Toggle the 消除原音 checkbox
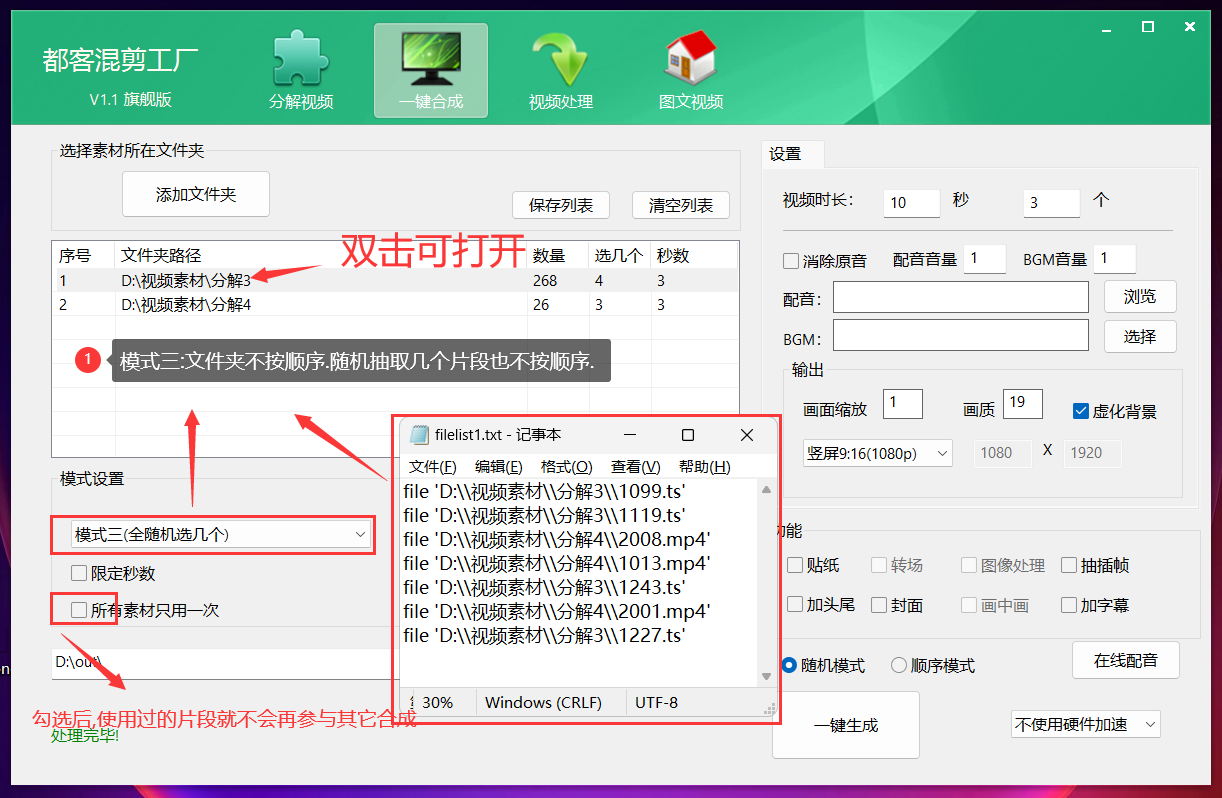Image resolution: width=1222 pixels, height=798 pixels. 791,260
